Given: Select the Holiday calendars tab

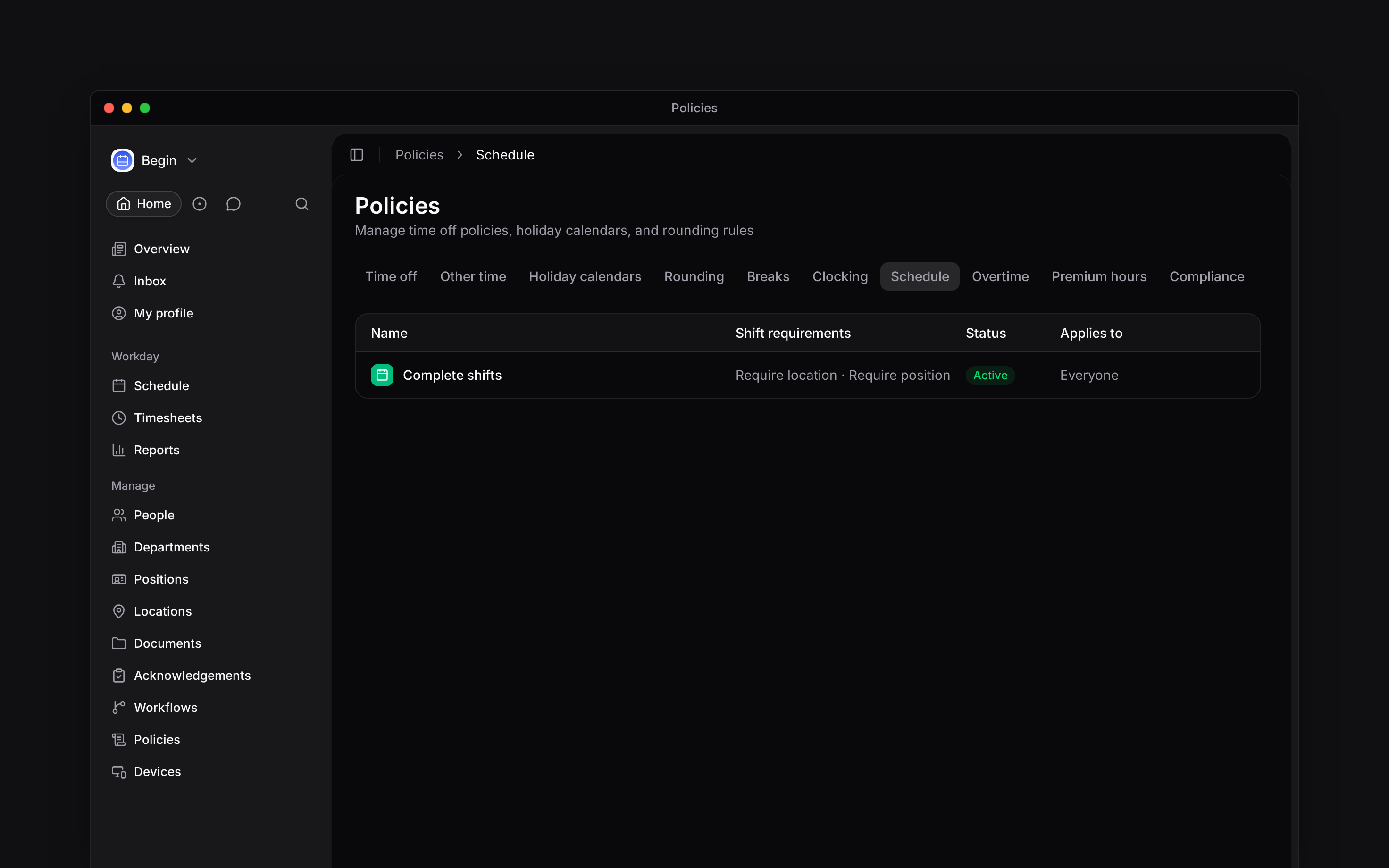Looking at the screenshot, I should 585,277.
